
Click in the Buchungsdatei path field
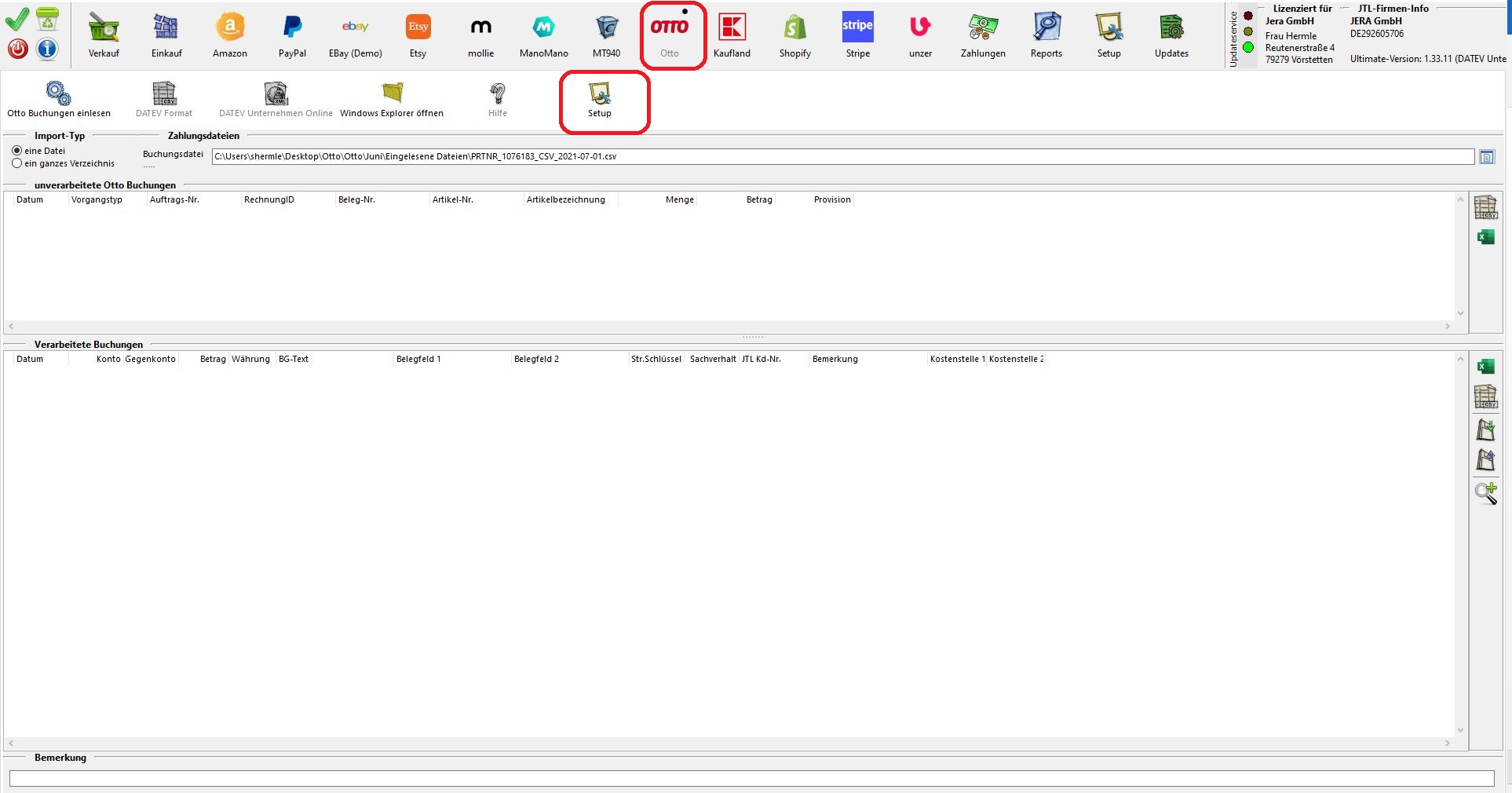point(842,157)
